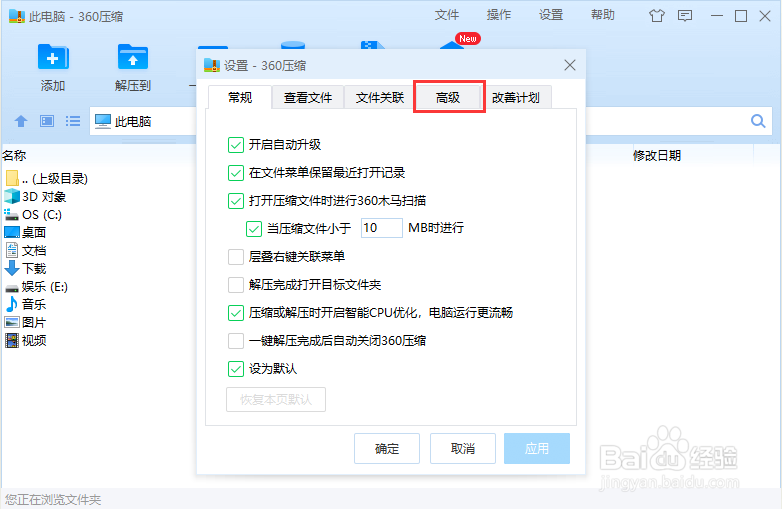Switch to the 常规 tab

[x=240, y=97]
